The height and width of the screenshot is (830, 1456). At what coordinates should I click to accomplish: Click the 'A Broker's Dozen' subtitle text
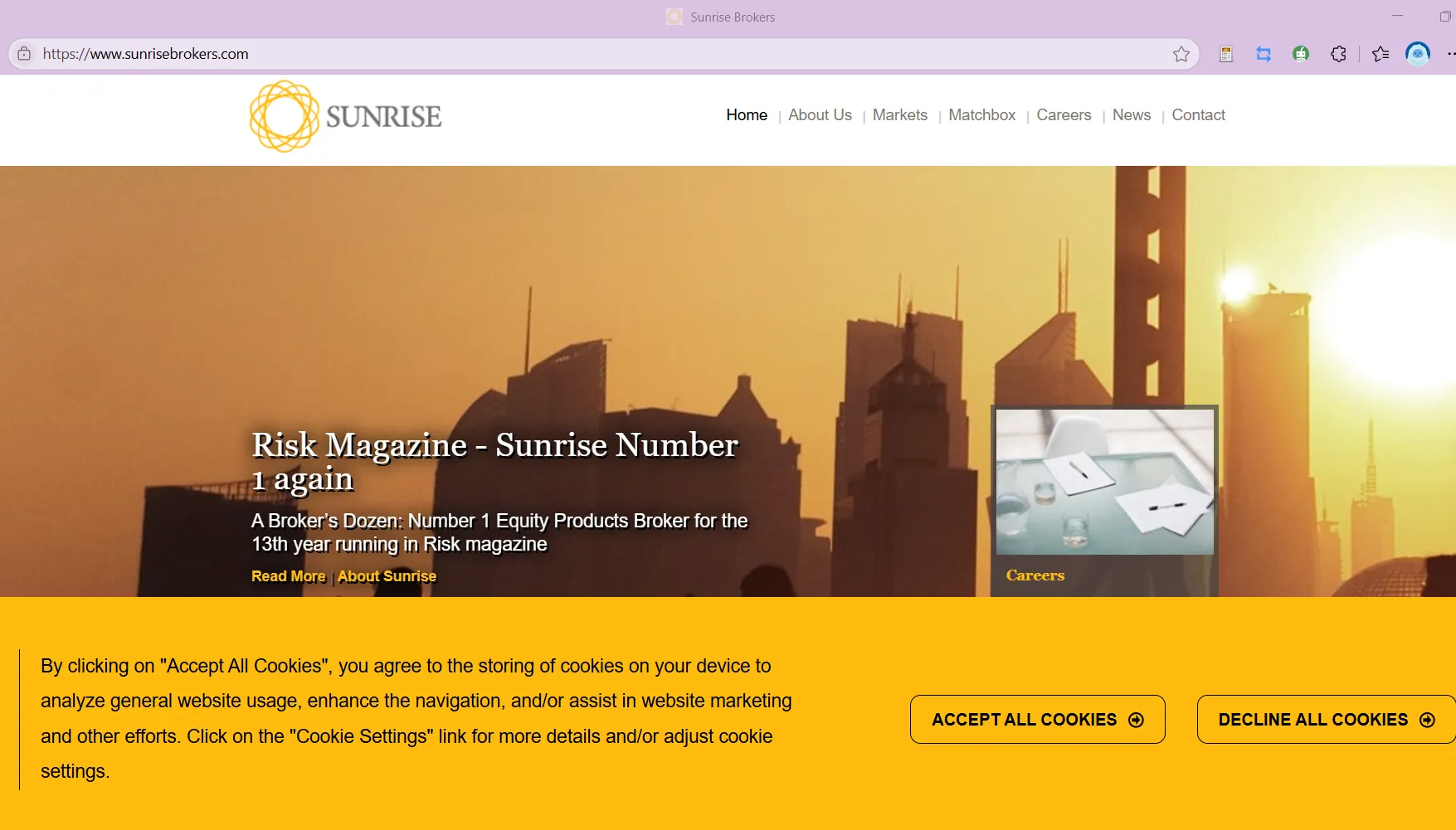point(499,532)
